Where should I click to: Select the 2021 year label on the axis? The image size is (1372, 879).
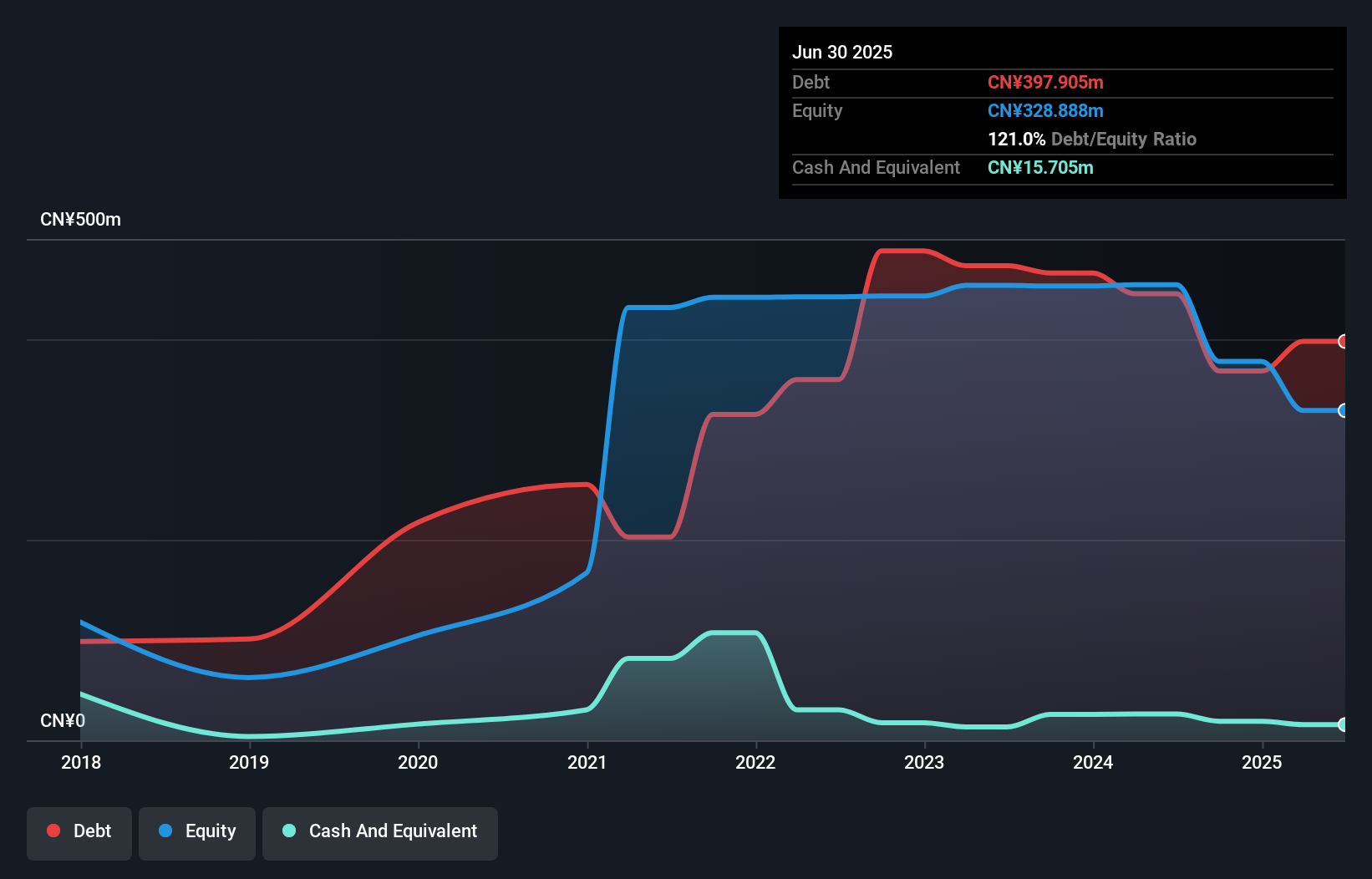(x=587, y=762)
